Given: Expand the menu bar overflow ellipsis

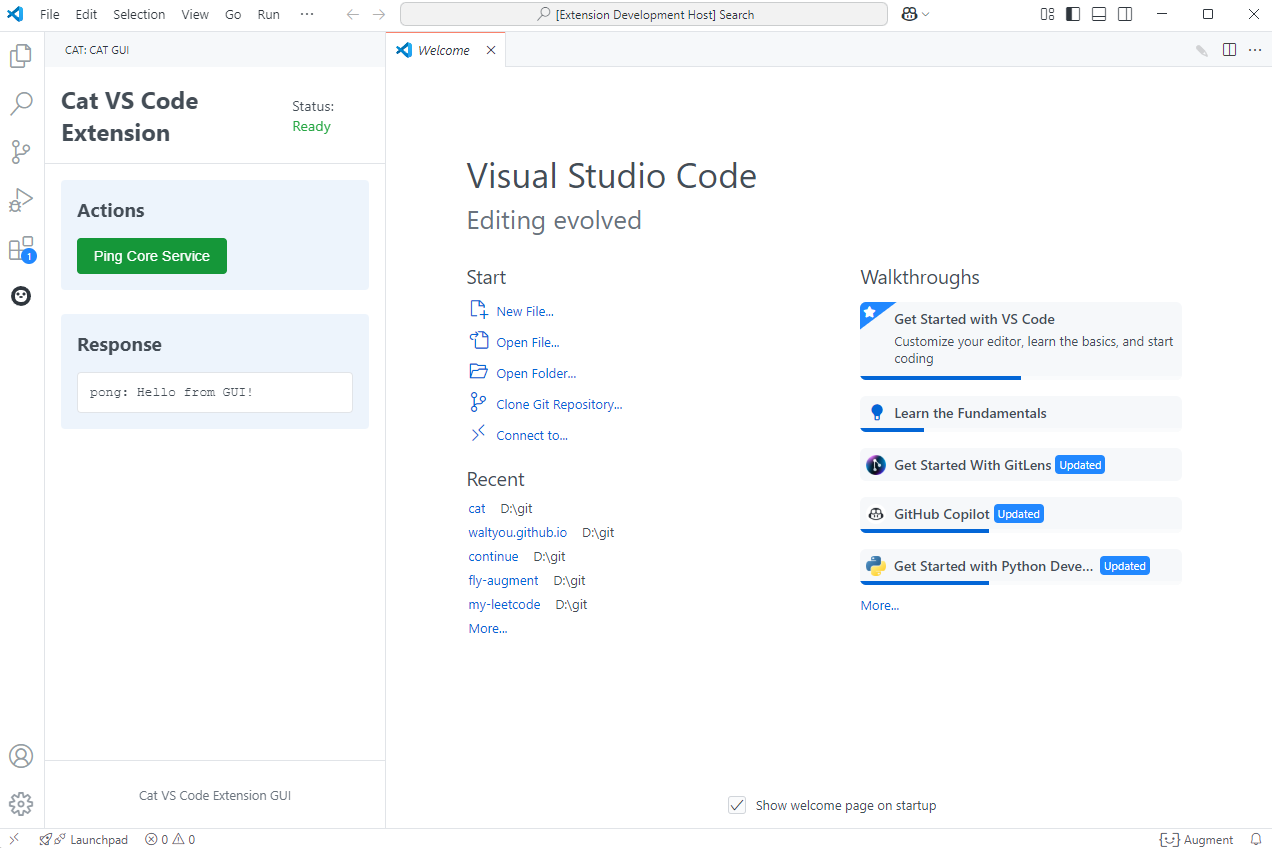Looking at the screenshot, I should (307, 14).
